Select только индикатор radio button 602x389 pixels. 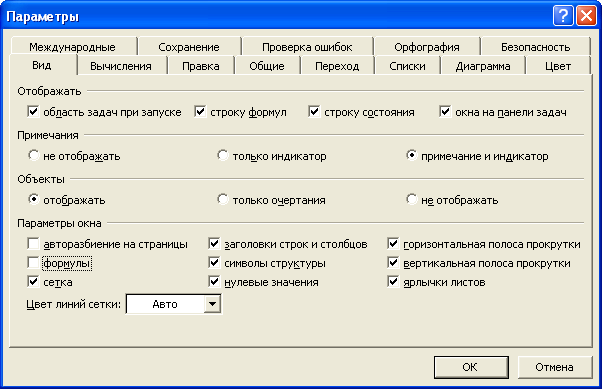click(223, 156)
